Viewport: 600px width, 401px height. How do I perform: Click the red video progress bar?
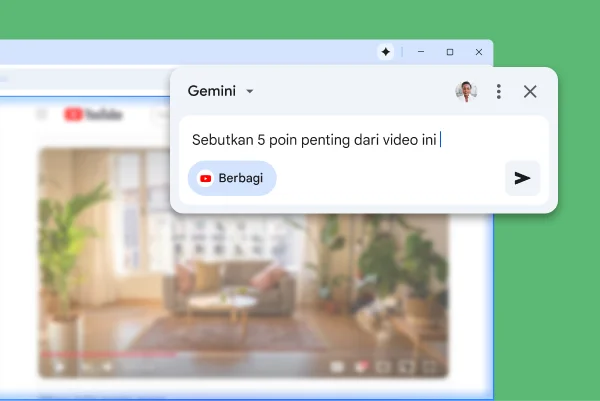pos(109,355)
